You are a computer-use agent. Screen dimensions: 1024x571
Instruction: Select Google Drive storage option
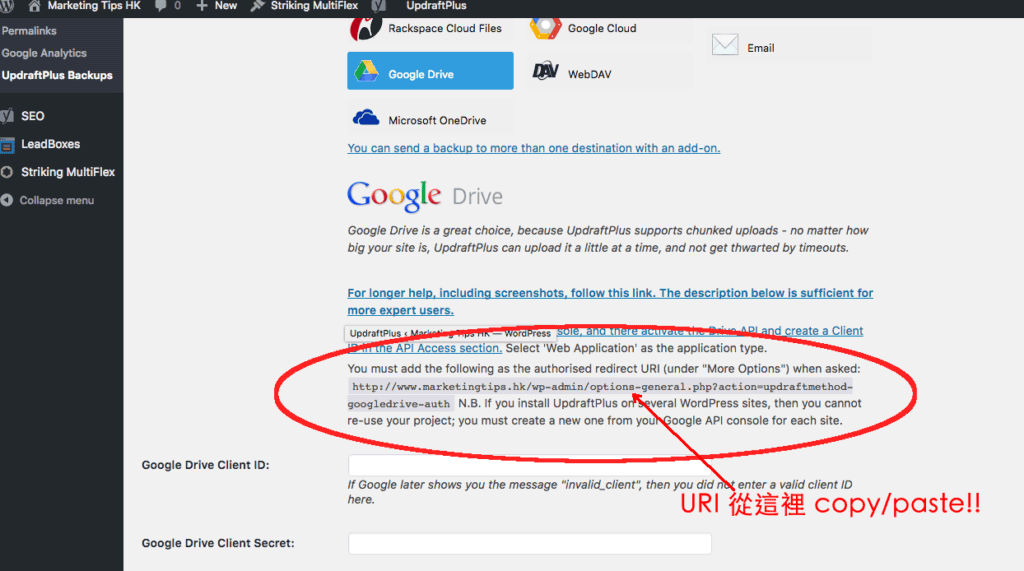pyautogui.click(x=430, y=71)
